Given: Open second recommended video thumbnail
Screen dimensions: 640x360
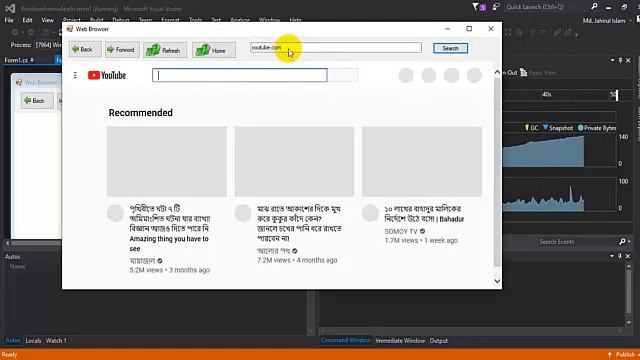Looking at the screenshot, I should [294, 162].
